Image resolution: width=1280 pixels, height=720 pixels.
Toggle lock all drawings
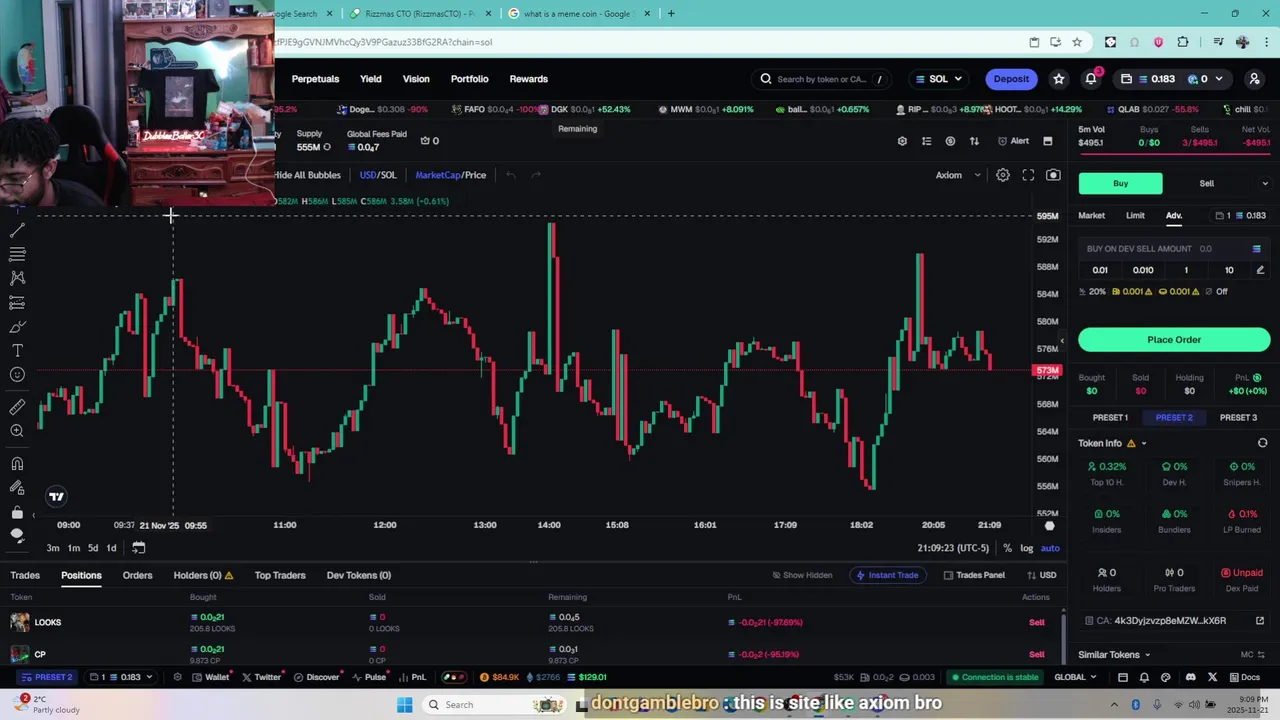tap(17, 512)
